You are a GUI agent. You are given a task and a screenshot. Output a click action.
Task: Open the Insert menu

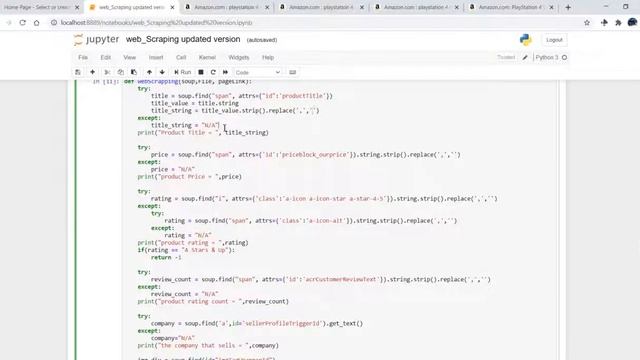(x=156, y=58)
